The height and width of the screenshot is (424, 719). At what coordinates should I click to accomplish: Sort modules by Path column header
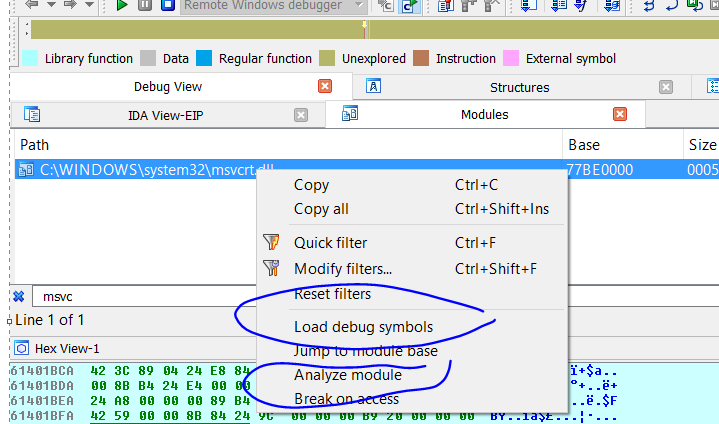(x=34, y=145)
